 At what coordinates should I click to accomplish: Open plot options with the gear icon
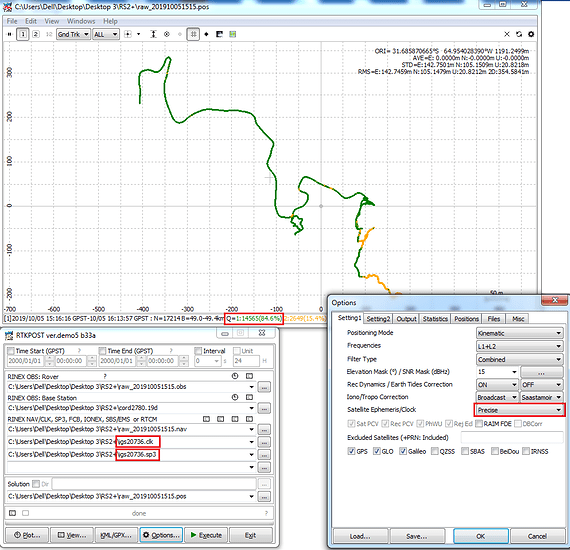531,34
